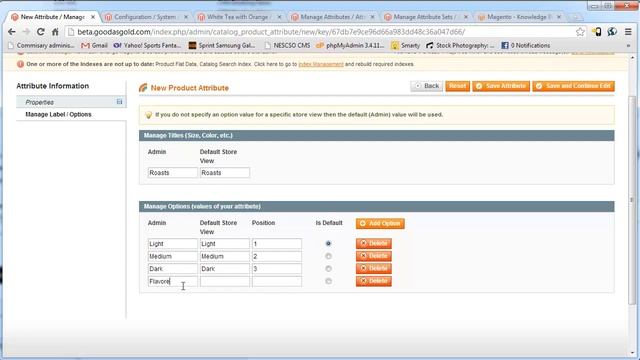Image resolution: width=640 pixels, height=360 pixels.
Task: Delete the Medium option row
Action: point(373,256)
